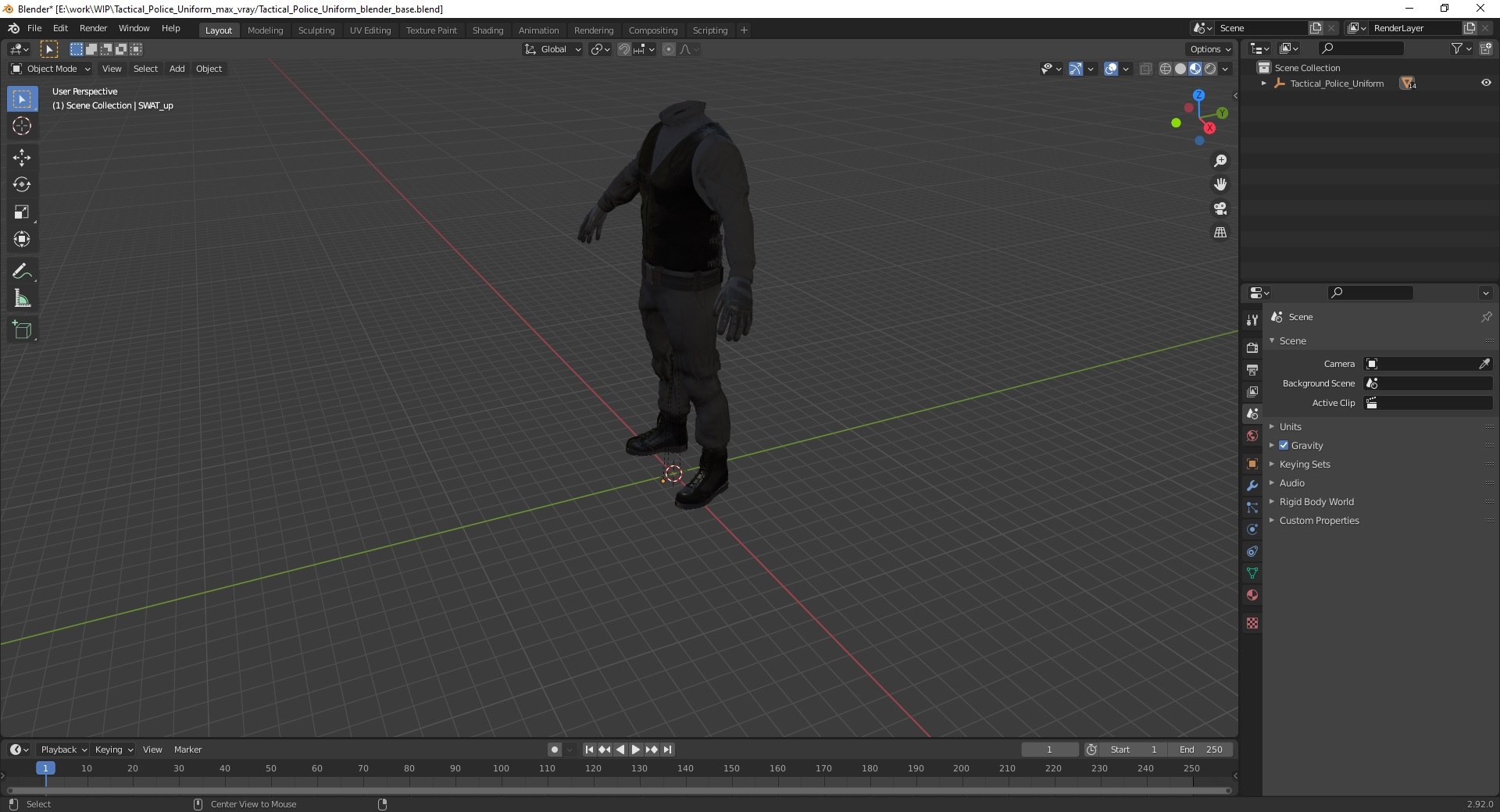Switch to the Shading workspace tab
The image size is (1500, 812).
[487, 30]
